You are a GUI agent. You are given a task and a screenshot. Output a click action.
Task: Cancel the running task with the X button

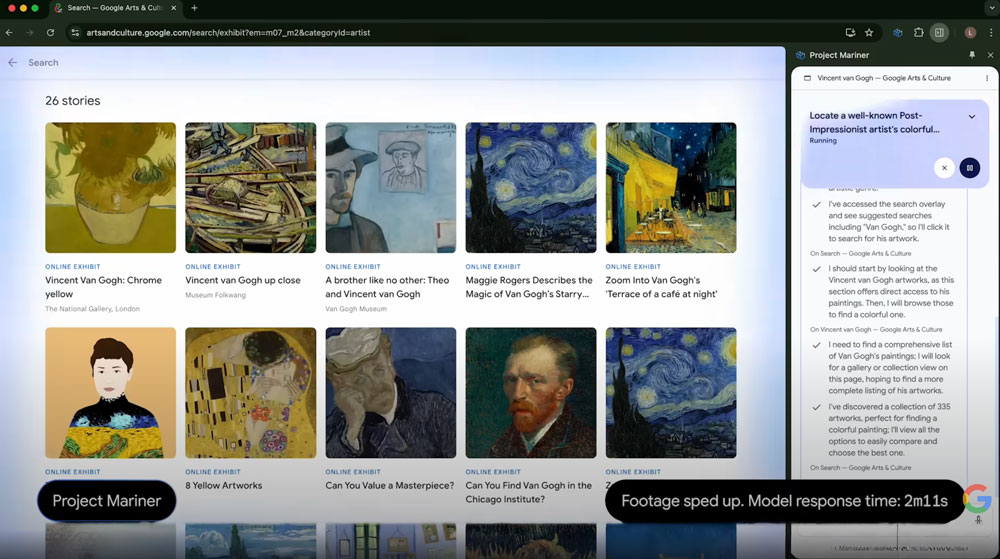(945, 168)
